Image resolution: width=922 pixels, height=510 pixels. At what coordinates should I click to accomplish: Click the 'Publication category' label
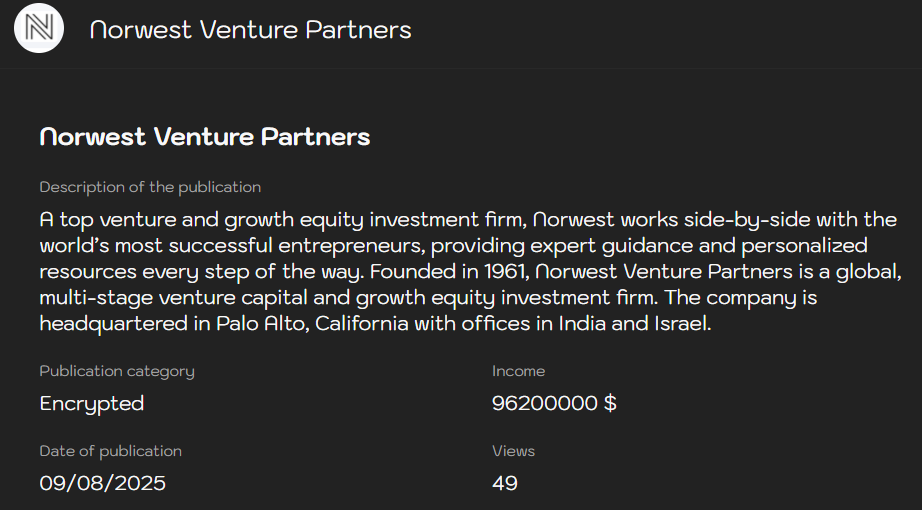point(117,371)
